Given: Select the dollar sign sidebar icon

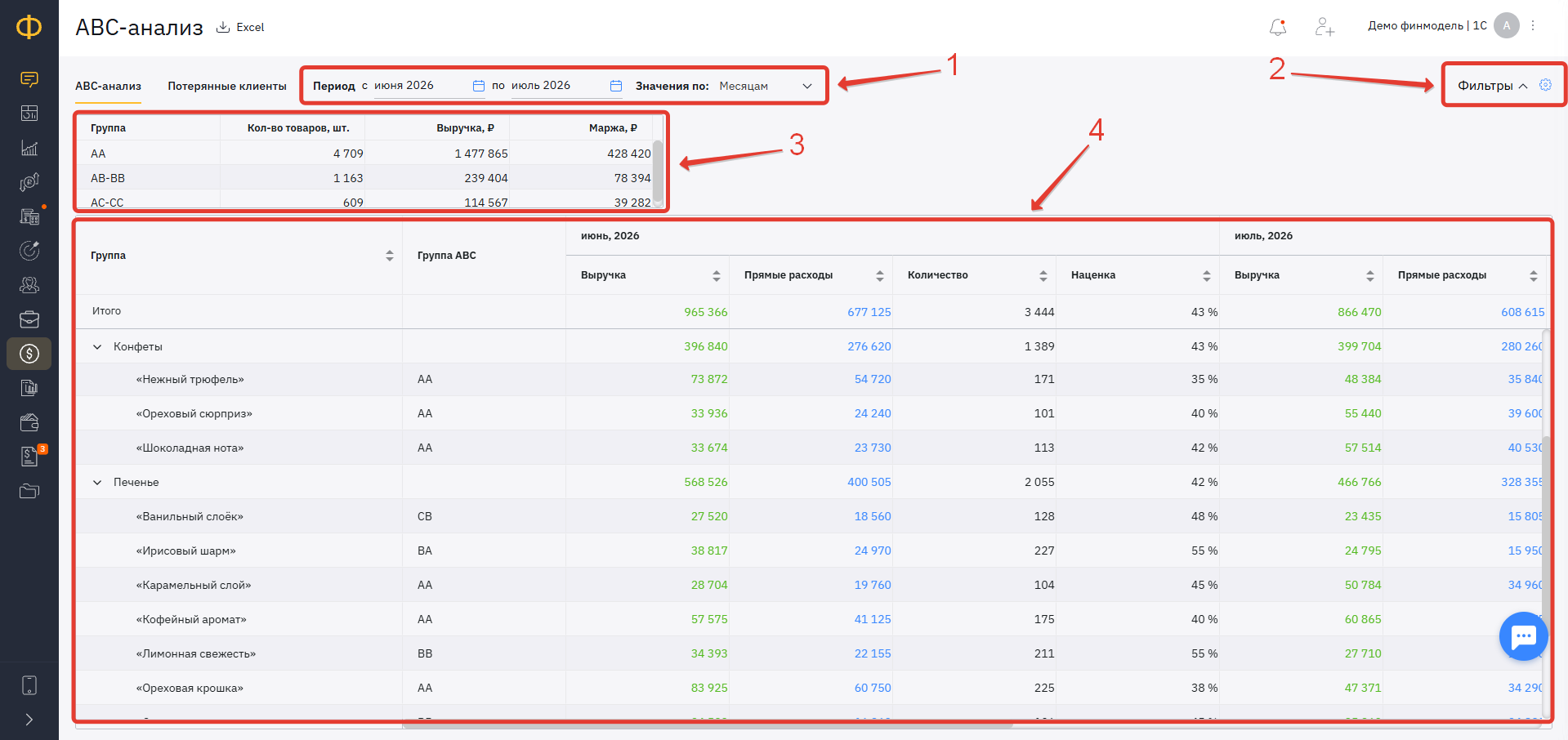Looking at the screenshot, I should coord(29,354).
